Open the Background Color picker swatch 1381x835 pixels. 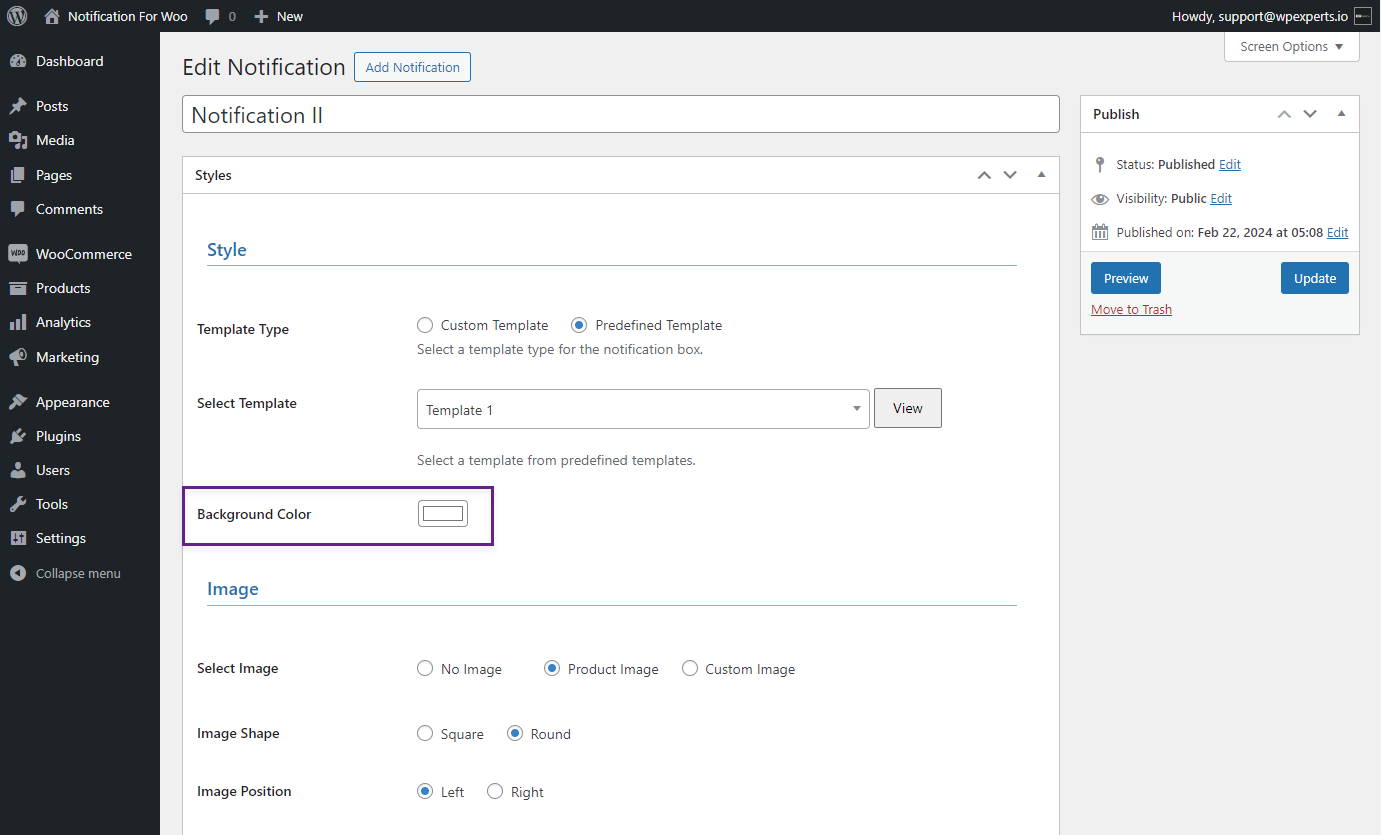click(443, 514)
